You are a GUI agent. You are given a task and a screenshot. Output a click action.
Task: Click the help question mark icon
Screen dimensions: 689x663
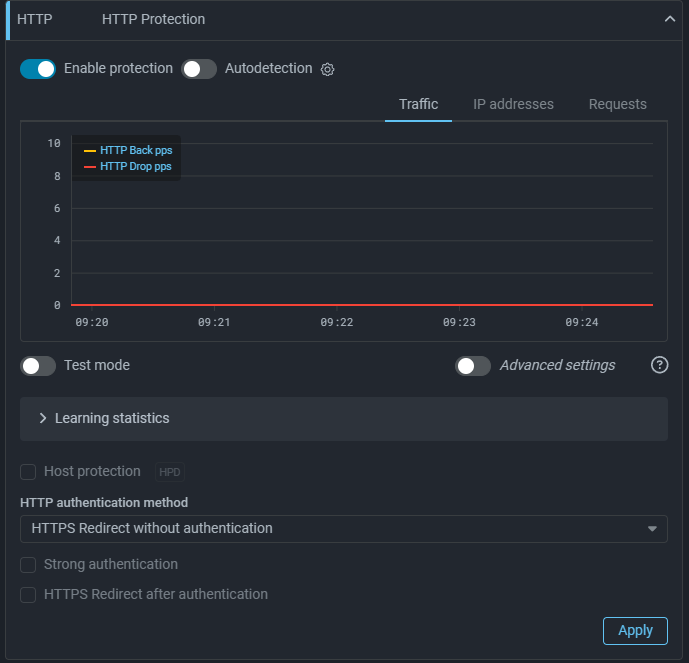(659, 365)
